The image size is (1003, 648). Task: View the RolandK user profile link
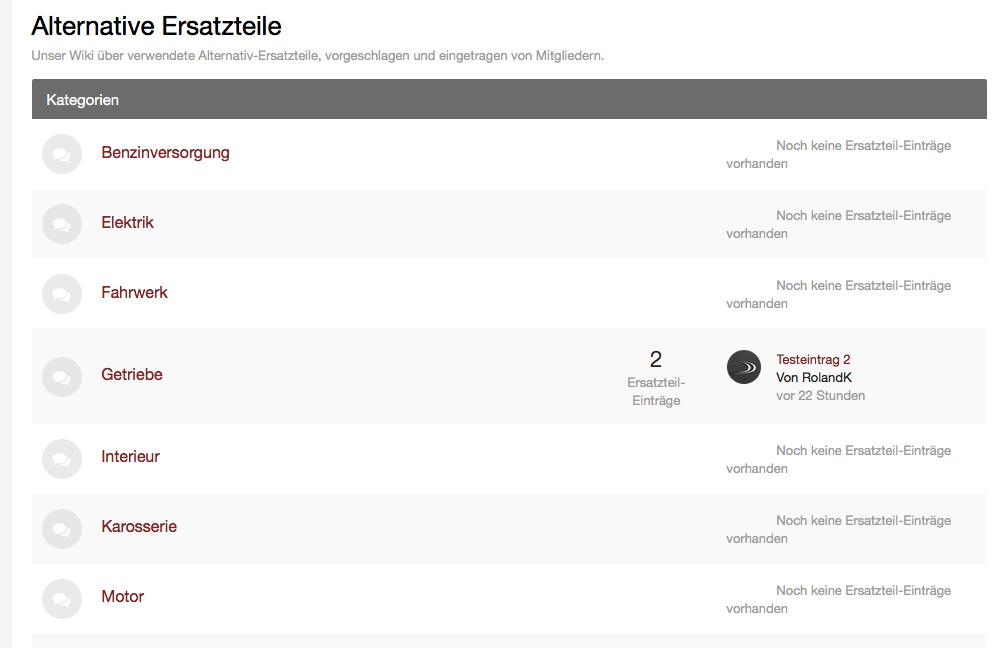[x=826, y=377]
